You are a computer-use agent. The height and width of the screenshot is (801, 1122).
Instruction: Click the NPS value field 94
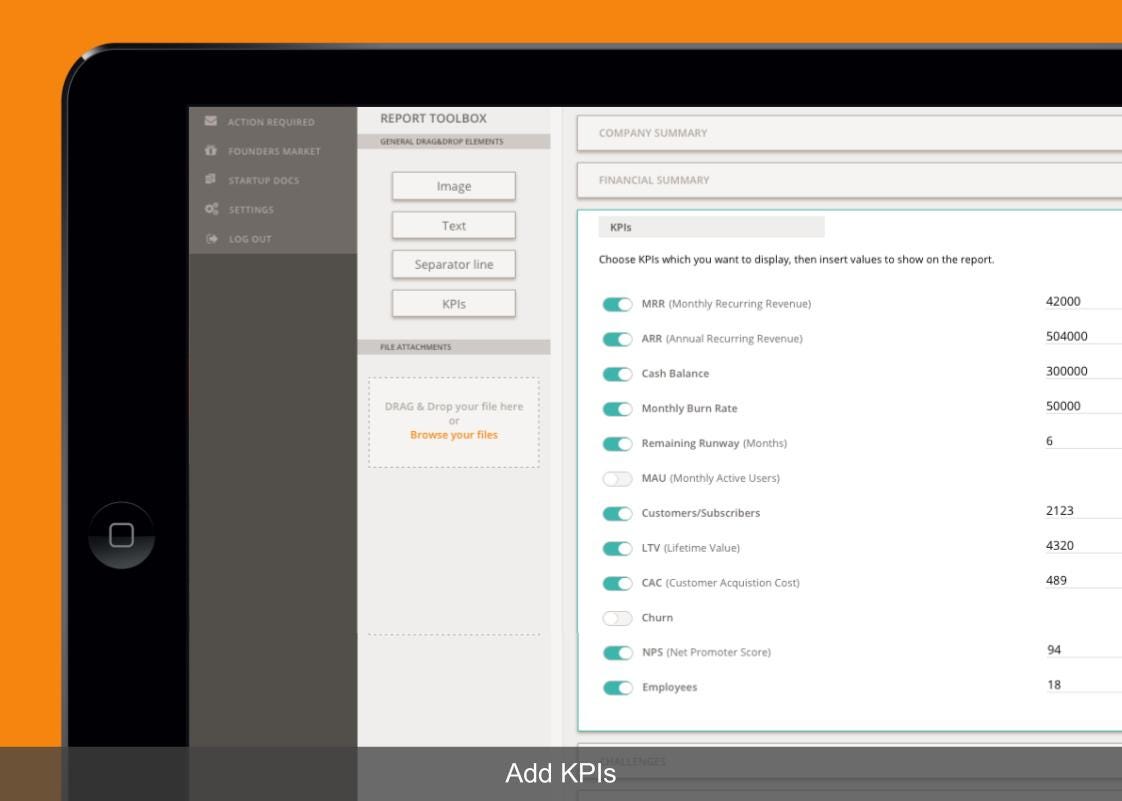tap(1083, 650)
